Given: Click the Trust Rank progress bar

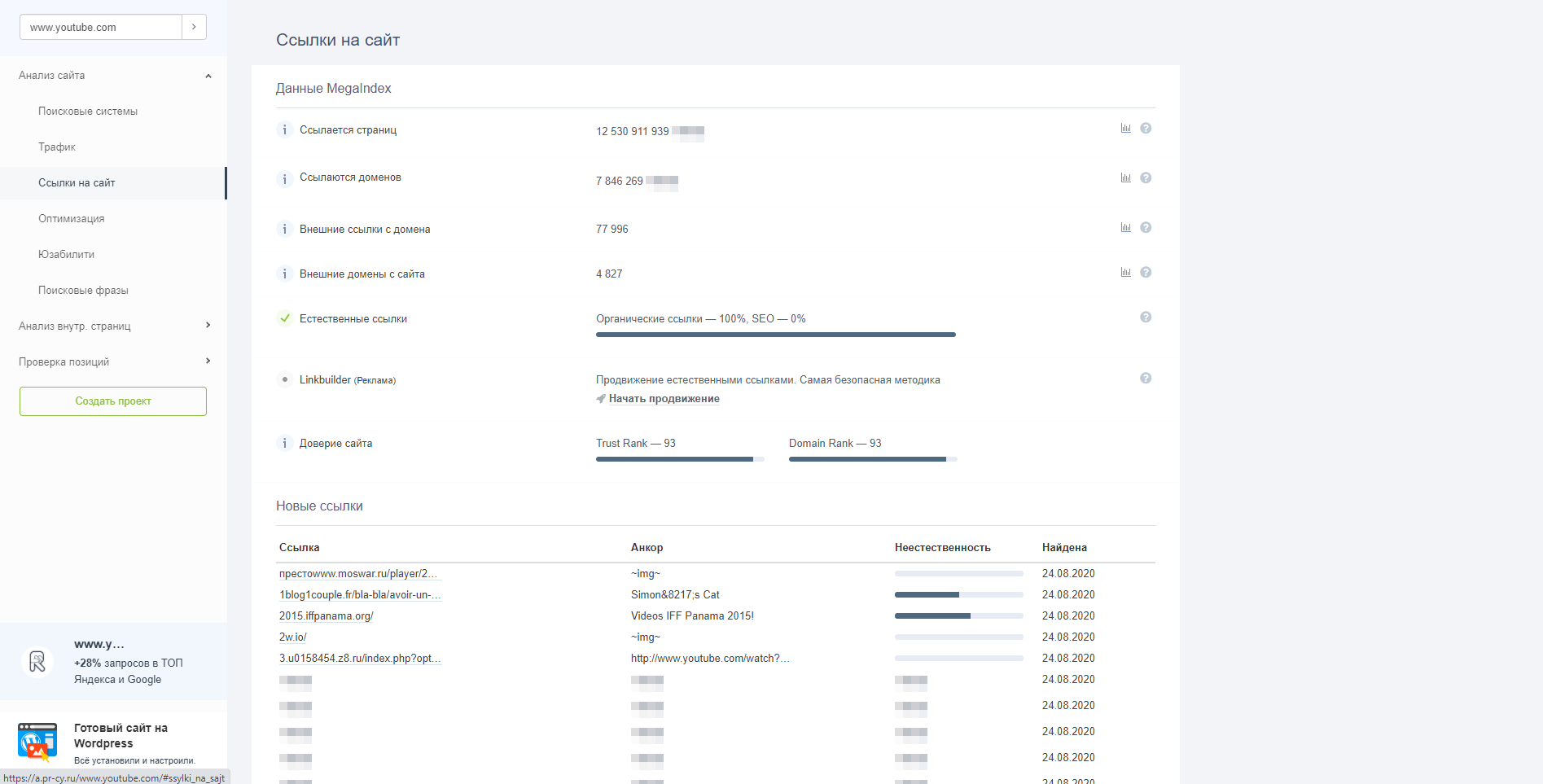Looking at the screenshot, I should (x=680, y=459).
